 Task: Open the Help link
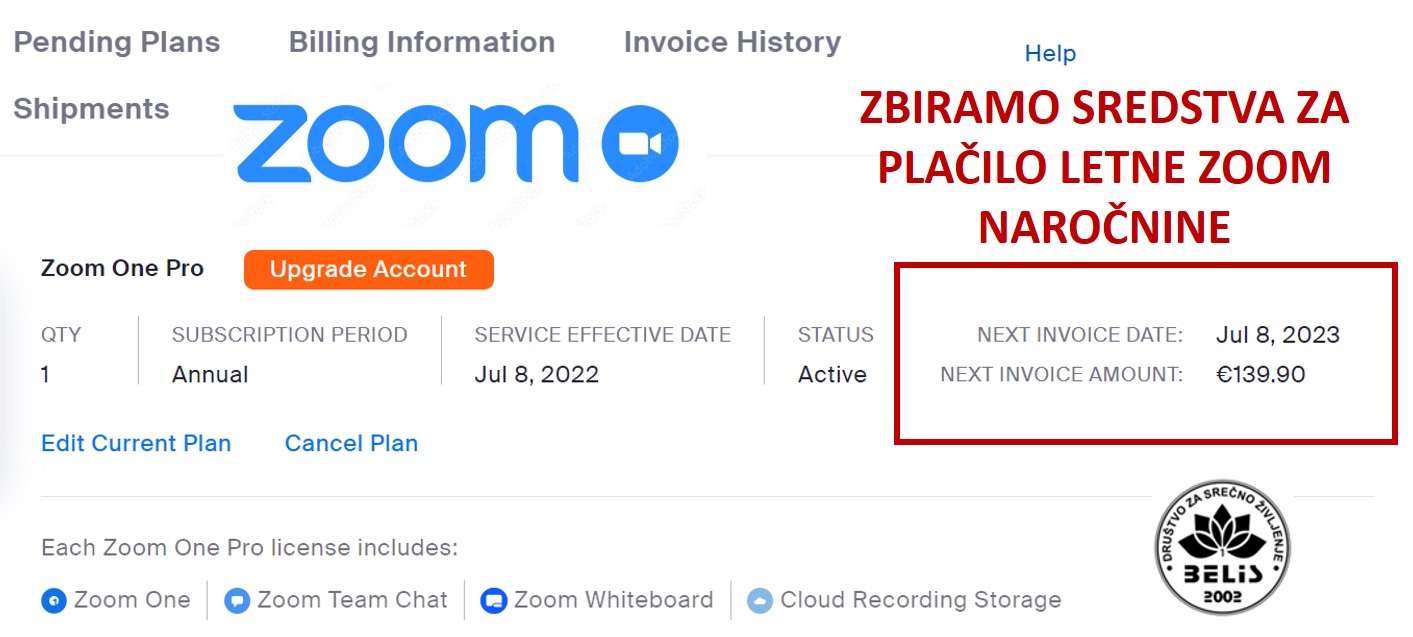pos(1050,54)
